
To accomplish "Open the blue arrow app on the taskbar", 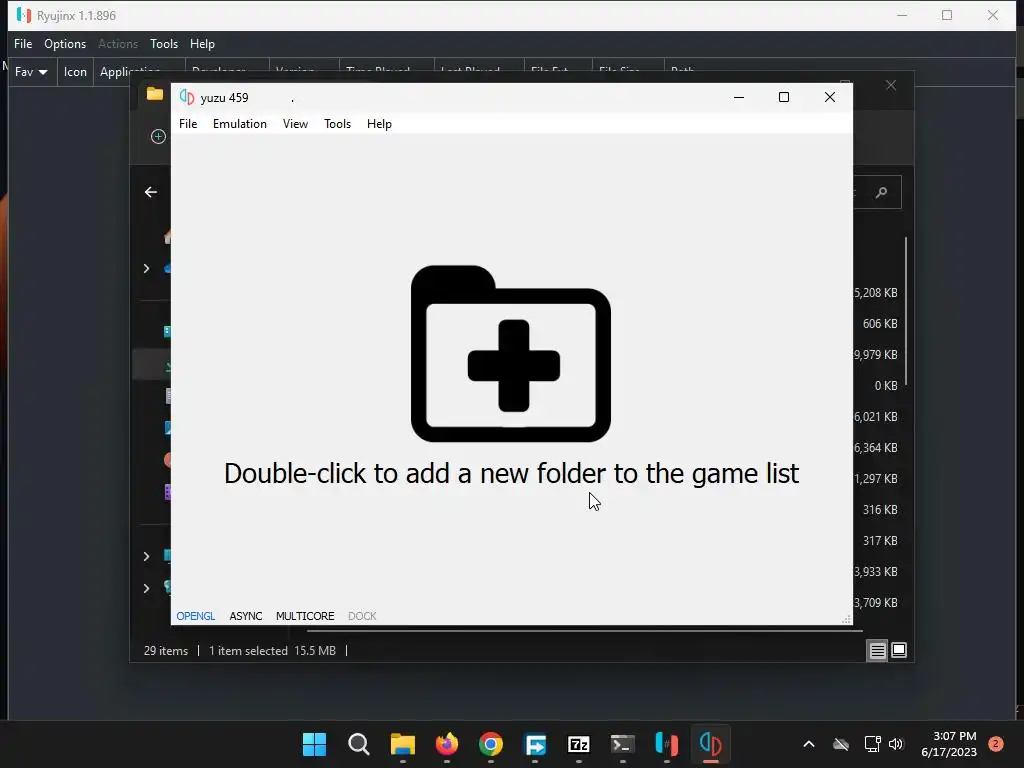I will point(535,744).
